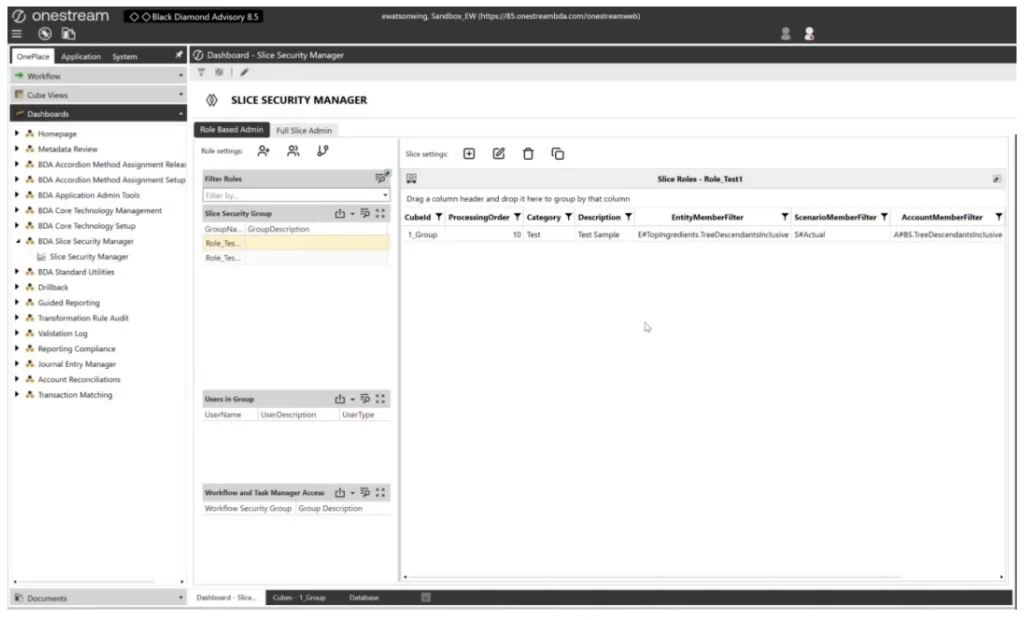This screenshot has height=620, width=1024.
Task: Open the Journal Entry Manager dashboard group
Action: (76, 365)
